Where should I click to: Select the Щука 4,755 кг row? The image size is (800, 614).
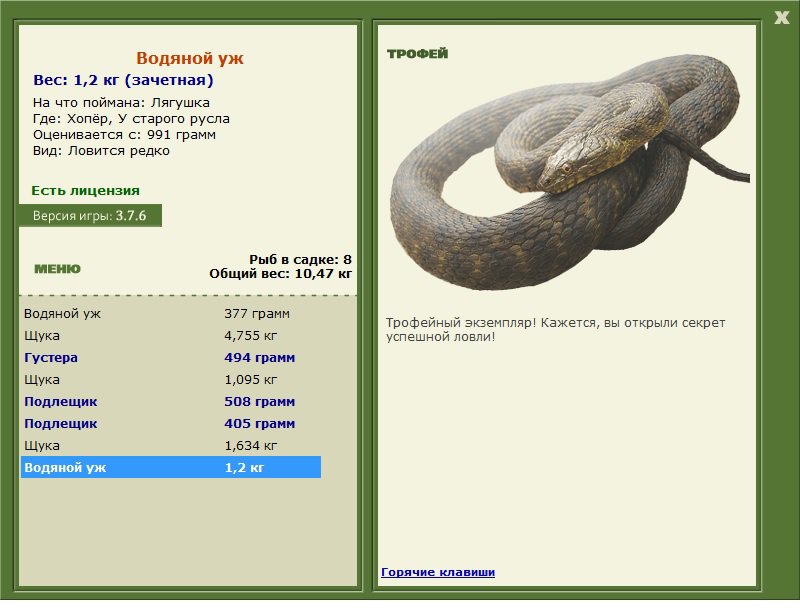(171, 335)
